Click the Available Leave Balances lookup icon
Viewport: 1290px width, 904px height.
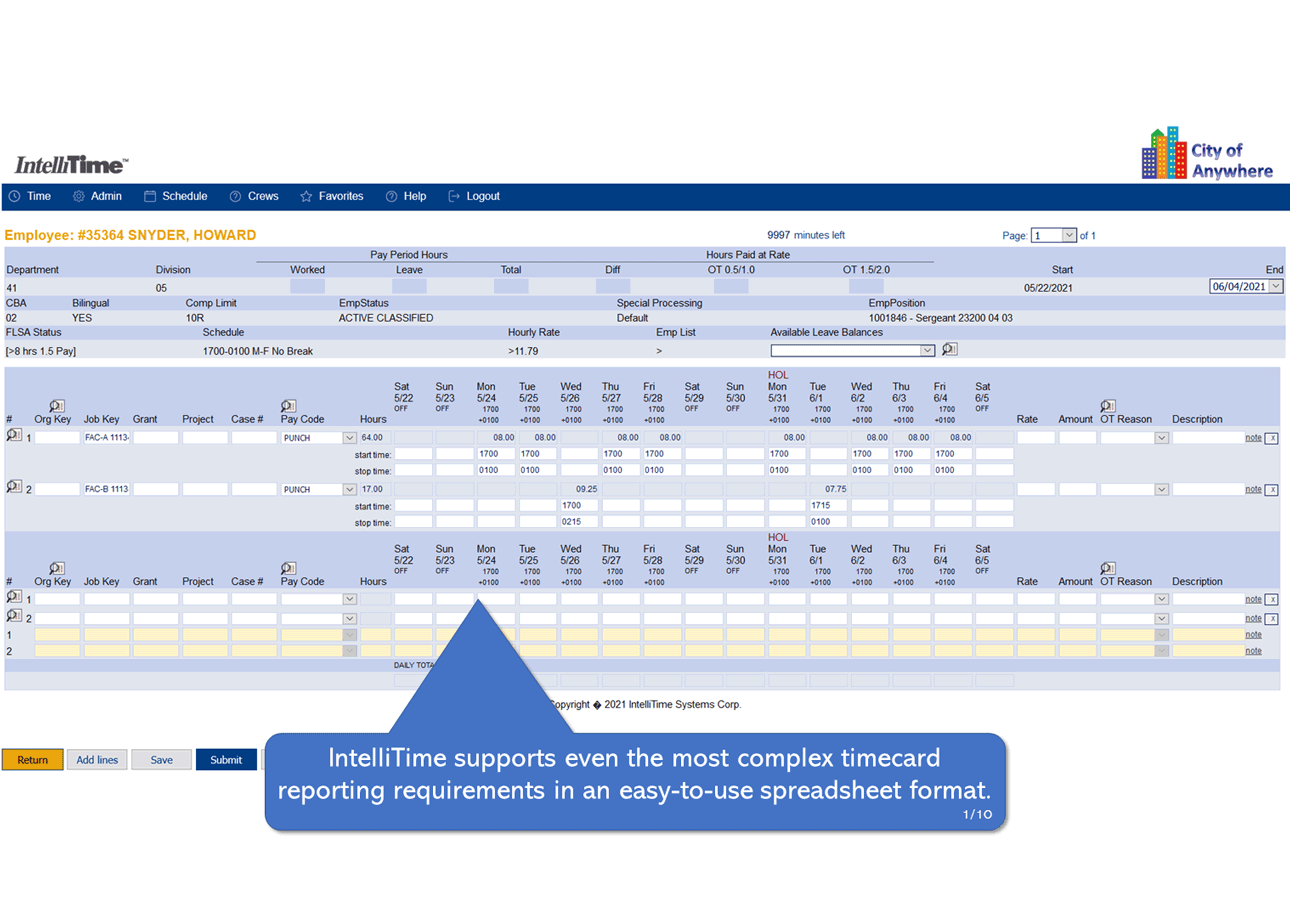(x=950, y=349)
